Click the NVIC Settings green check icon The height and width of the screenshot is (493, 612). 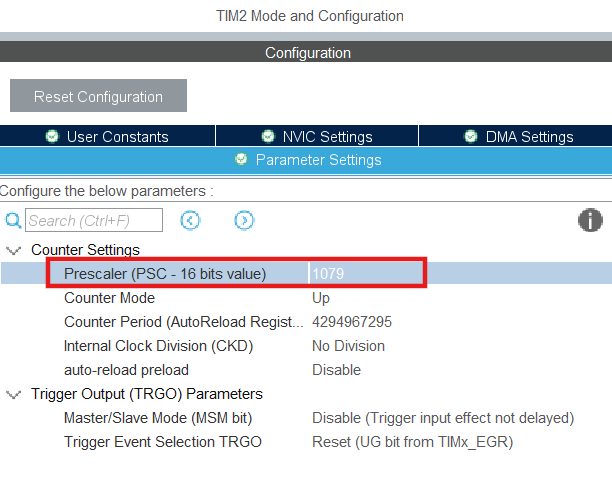[268, 137]
